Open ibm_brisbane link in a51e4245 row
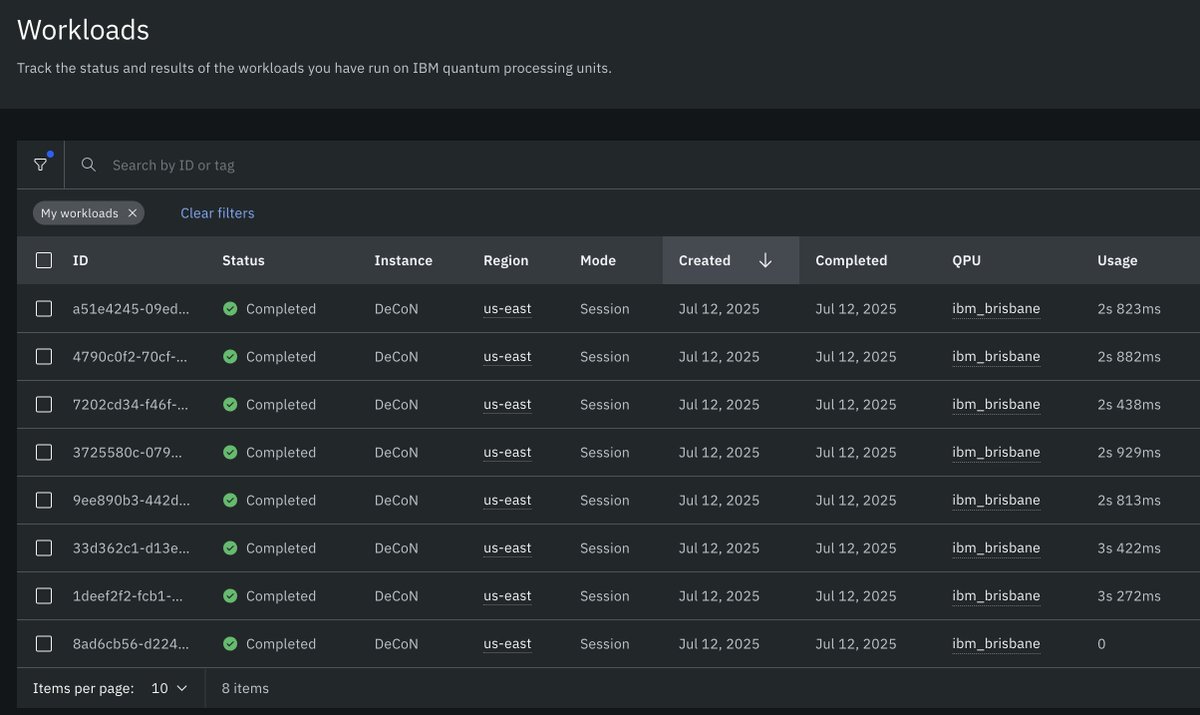1200x715 pixels. [x=996, y=309]
